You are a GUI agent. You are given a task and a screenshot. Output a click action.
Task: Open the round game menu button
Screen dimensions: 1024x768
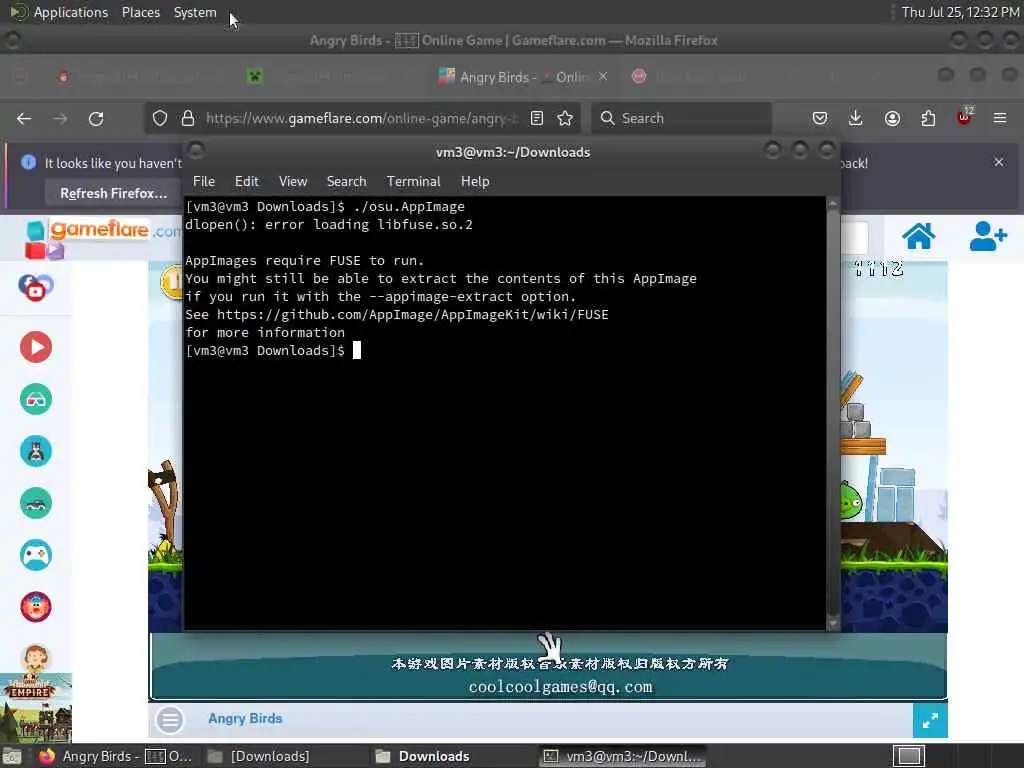pyautogui.click(x=170, y=720)
